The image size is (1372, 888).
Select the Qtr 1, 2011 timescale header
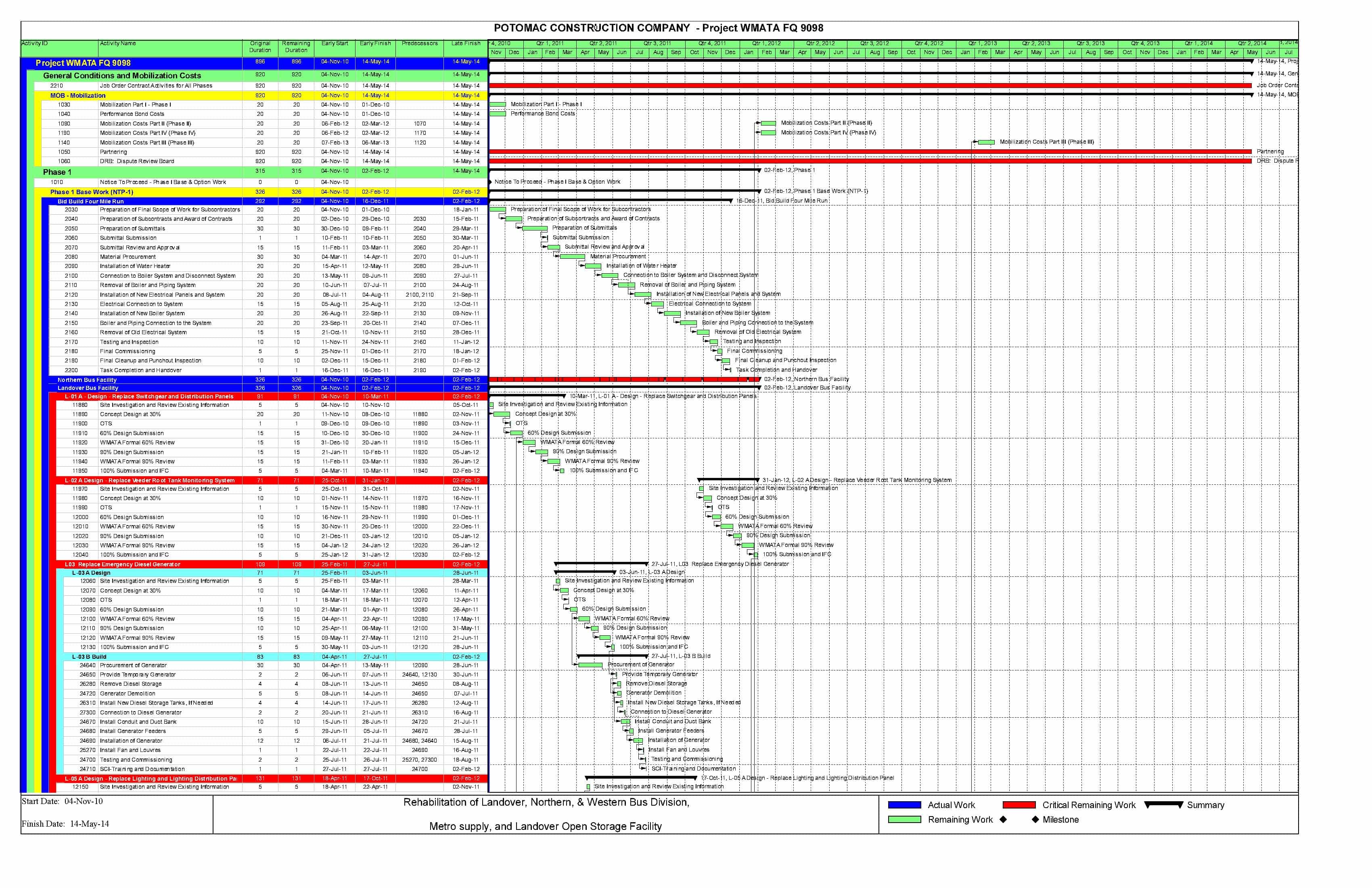click(550, 43)
